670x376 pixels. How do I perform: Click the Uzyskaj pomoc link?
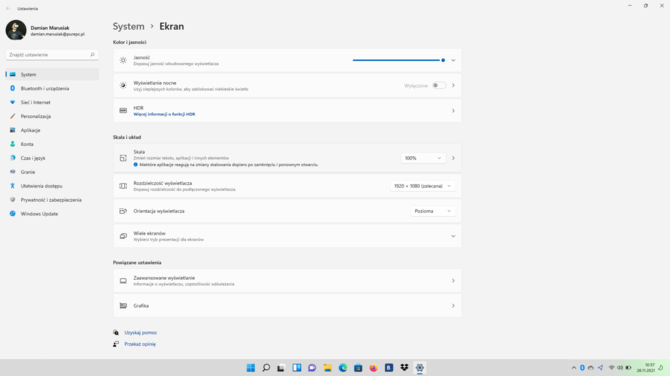coord(141,332)
